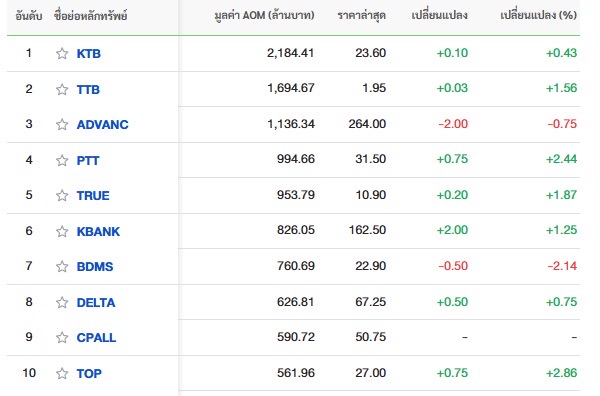Favorite CPALL using its star icon

pos(62,337)
